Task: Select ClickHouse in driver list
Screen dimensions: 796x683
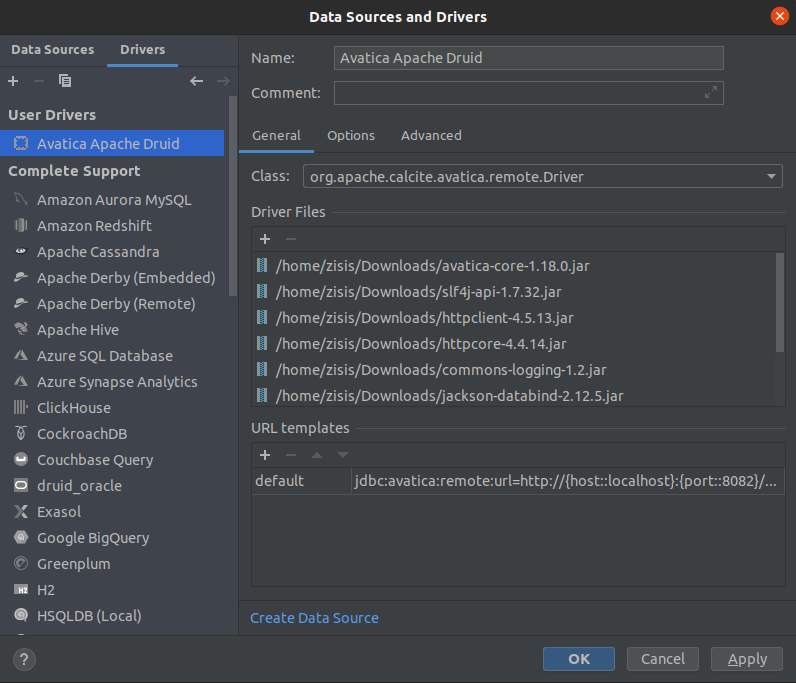Action: point(74,408)
